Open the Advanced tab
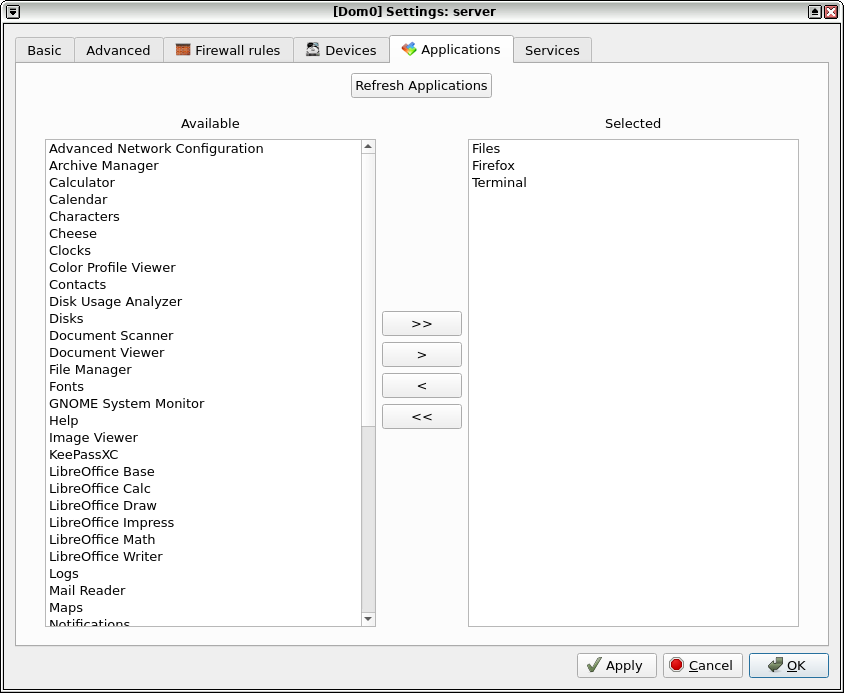This screenshot has width=844, height=693. click(x=118, y=49)
